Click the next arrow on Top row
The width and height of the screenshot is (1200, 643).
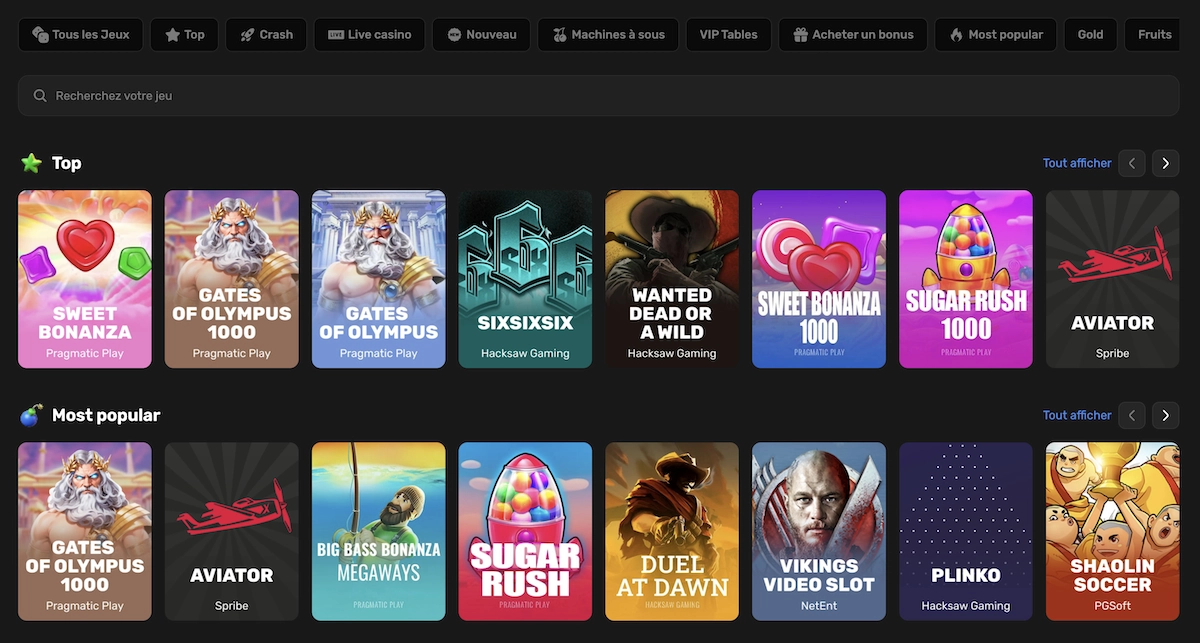1165,163
